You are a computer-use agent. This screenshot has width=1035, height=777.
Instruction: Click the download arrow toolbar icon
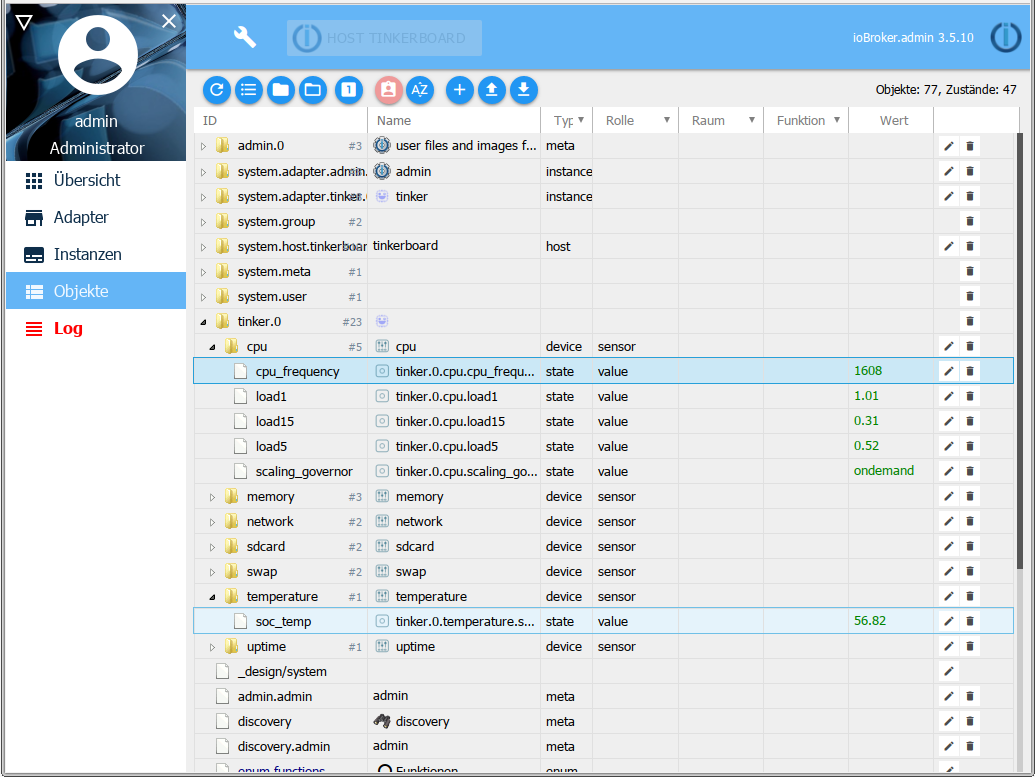click(x=523, y=90)
